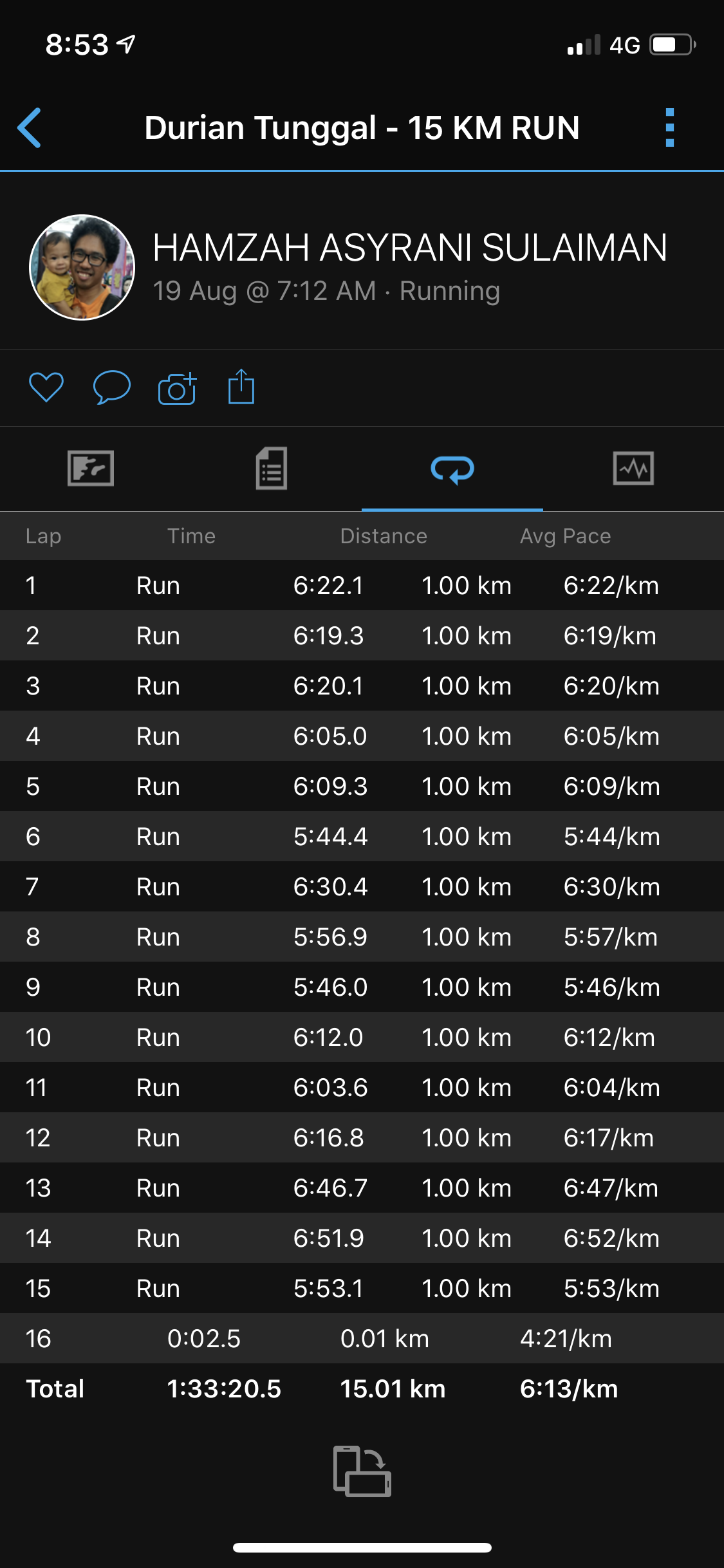Tap the share icon
724x1568 pixels.
(241, 387)
